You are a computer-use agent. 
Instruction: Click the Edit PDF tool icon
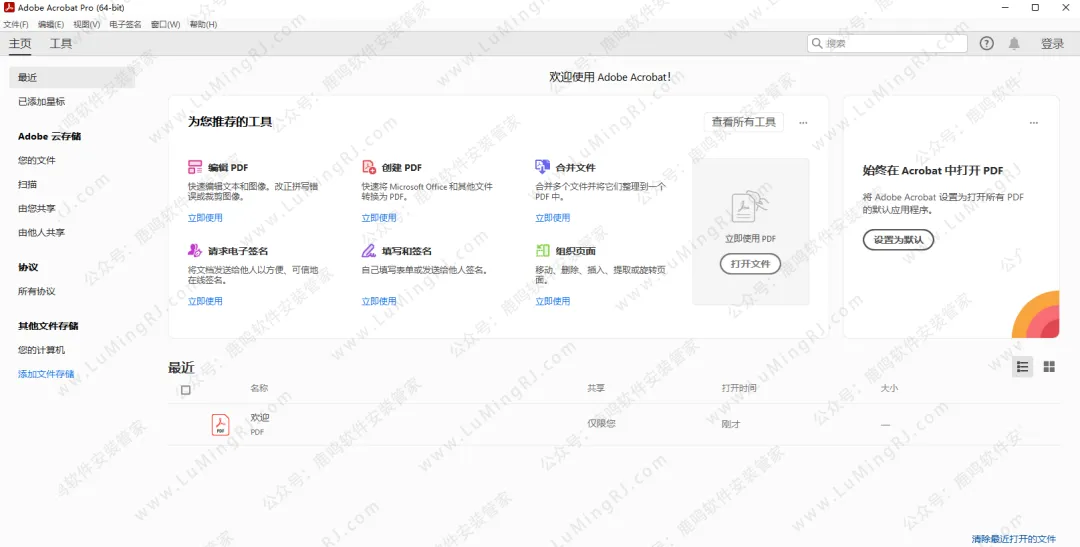point(195,167)
